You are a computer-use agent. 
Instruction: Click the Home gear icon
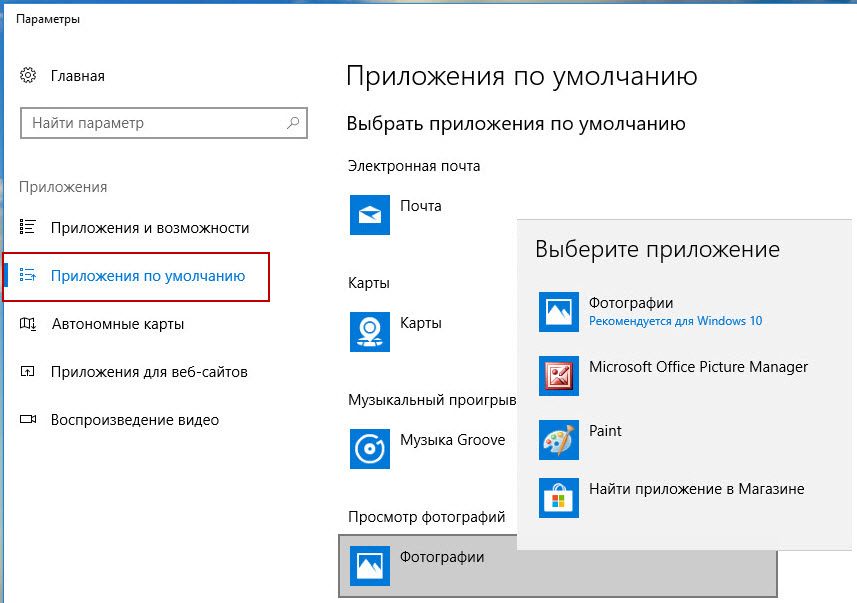(29, 76)
